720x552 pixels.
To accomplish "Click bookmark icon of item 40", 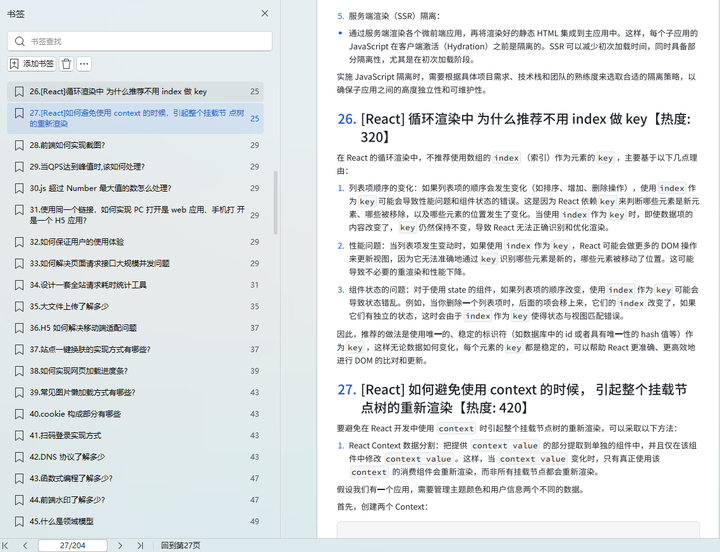I will 19,414.
